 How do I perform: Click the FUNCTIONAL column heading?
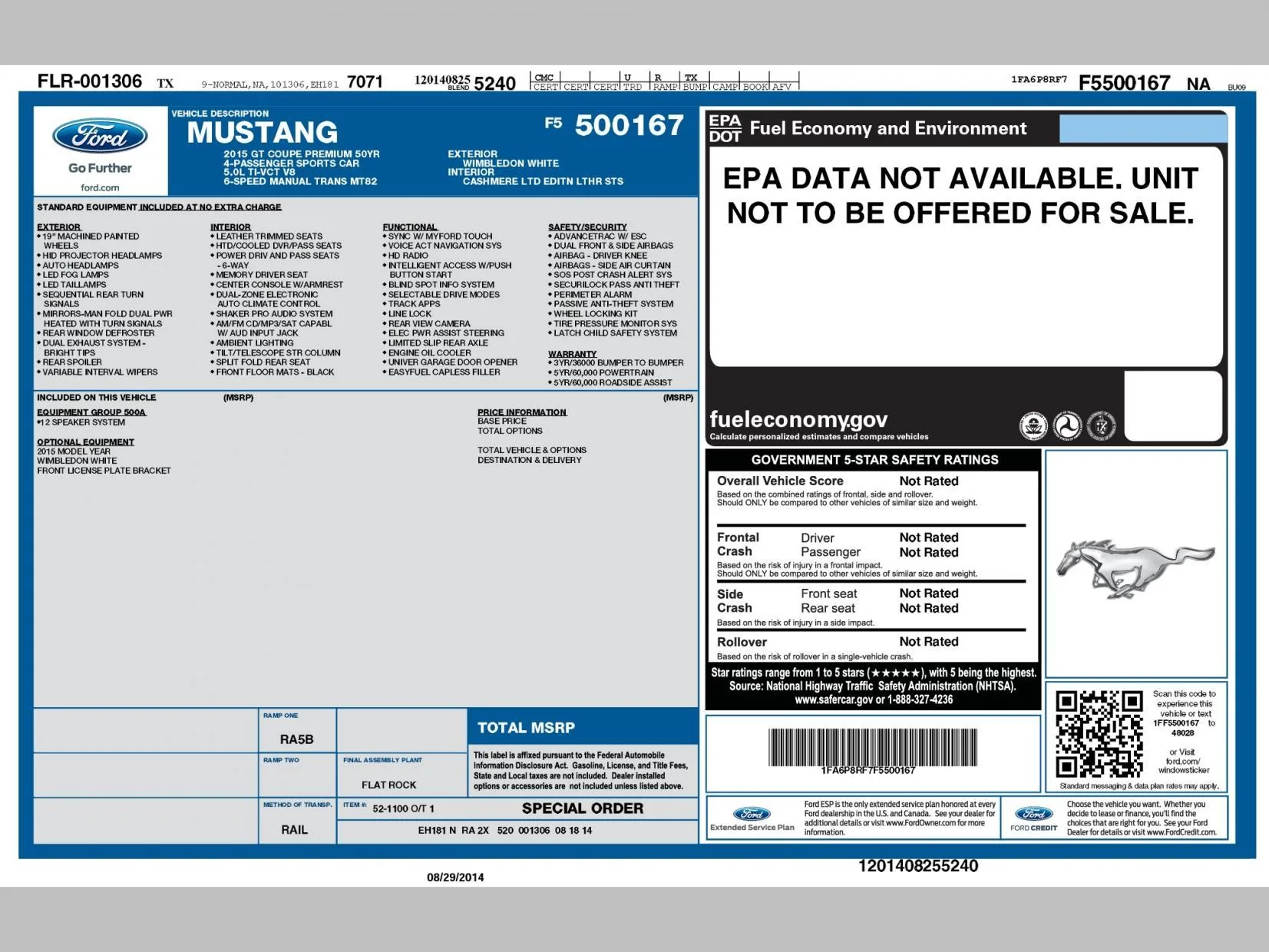(410, 227)
